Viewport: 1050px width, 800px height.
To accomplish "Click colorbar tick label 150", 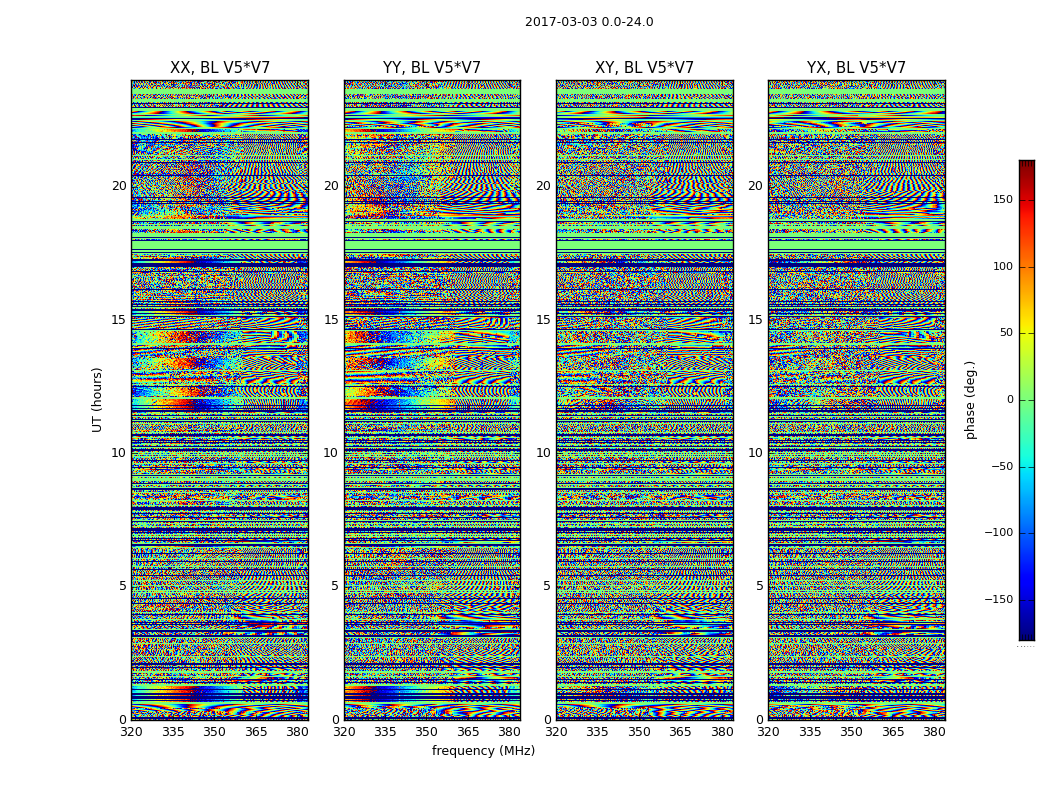I will 1002,200.
